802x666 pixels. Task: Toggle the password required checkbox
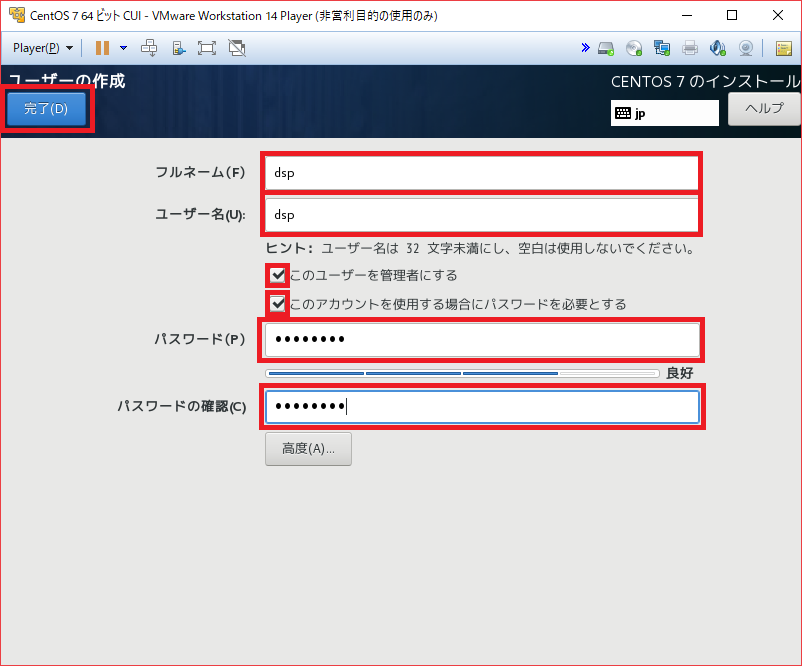(278, 304)
